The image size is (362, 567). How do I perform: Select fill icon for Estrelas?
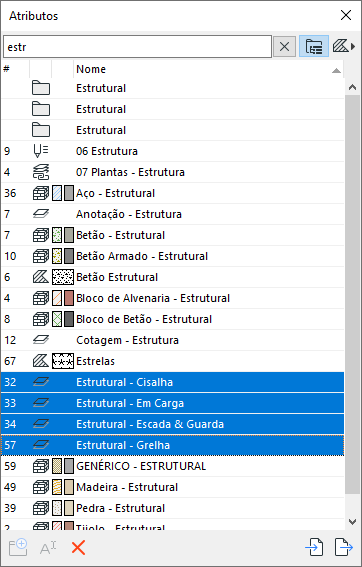[41, 361]
